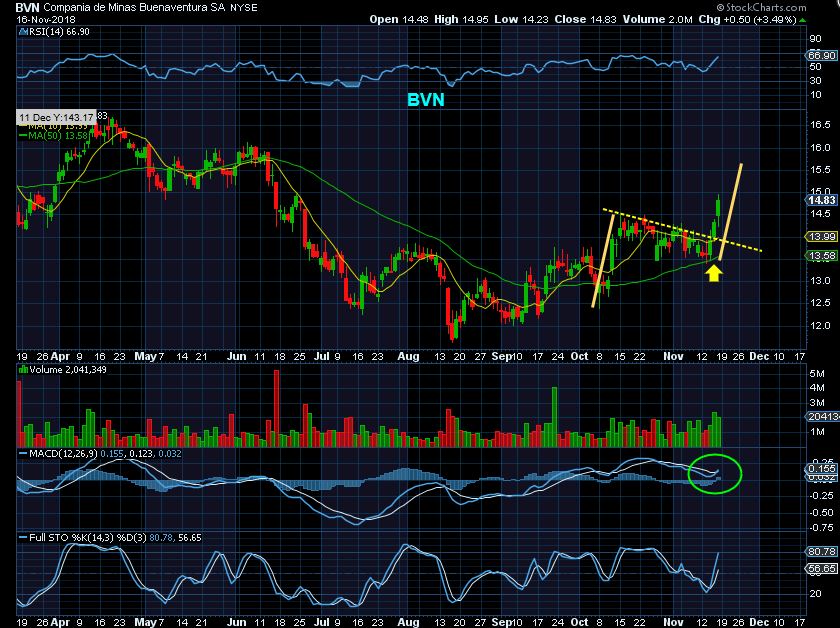This screenshot has width=840, height=628.
Task: Click the Aug label under the price panel
Action: pos(409,356)
